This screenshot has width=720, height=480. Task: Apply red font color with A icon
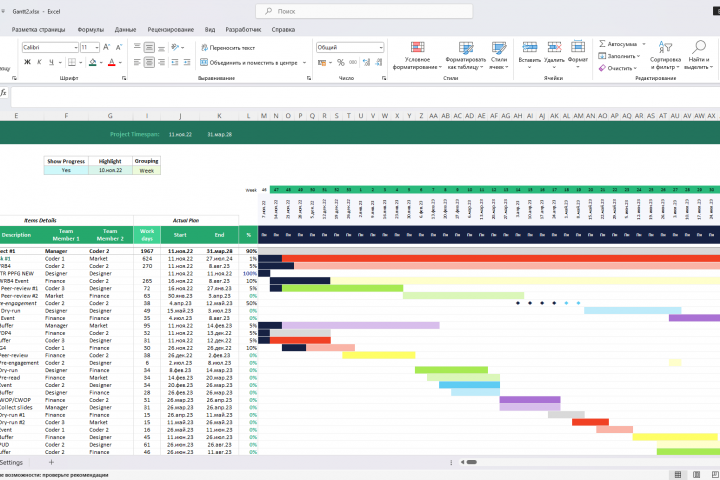pyautogui.click(x=112, y=62)
